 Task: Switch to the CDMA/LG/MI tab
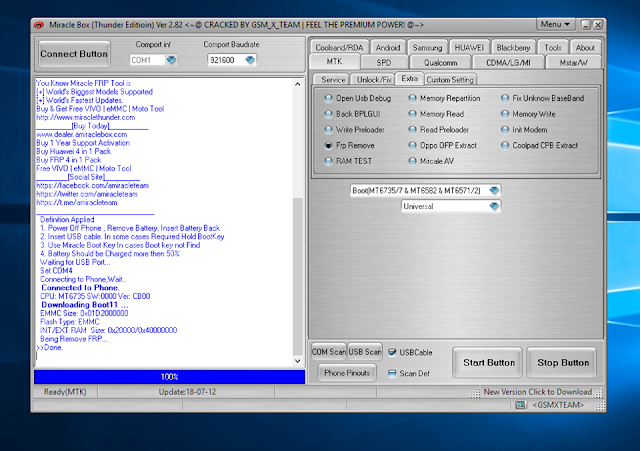[508, 62]
